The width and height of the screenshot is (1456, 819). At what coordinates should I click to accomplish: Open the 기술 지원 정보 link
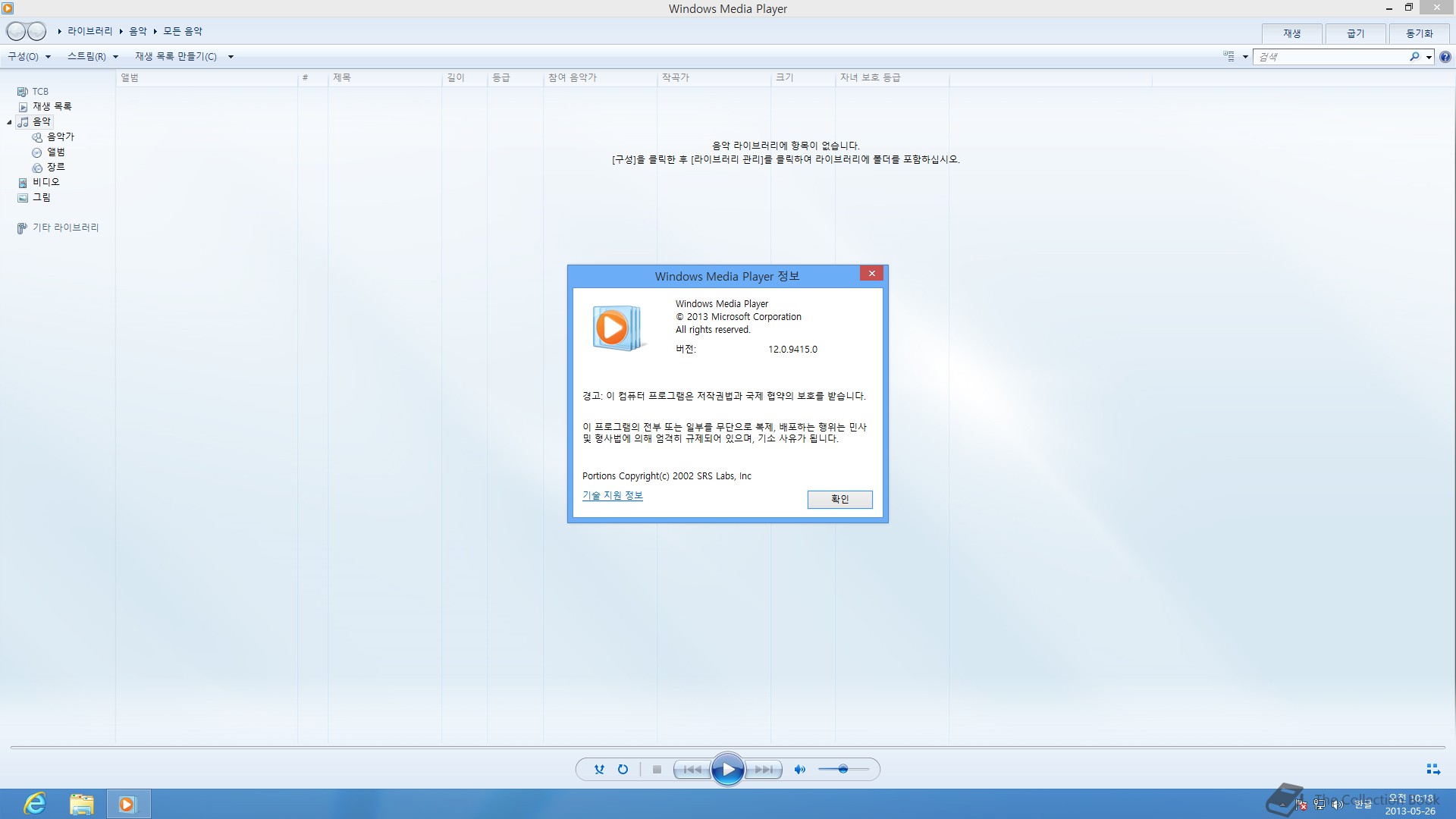click(612, 495)
